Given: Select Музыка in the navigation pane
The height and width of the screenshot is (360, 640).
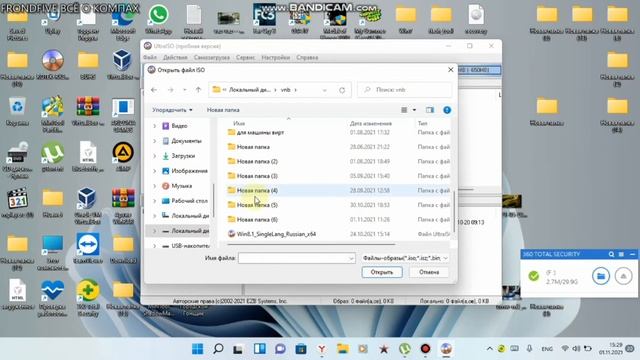Looking at the screenshot, I should (182, 186).
